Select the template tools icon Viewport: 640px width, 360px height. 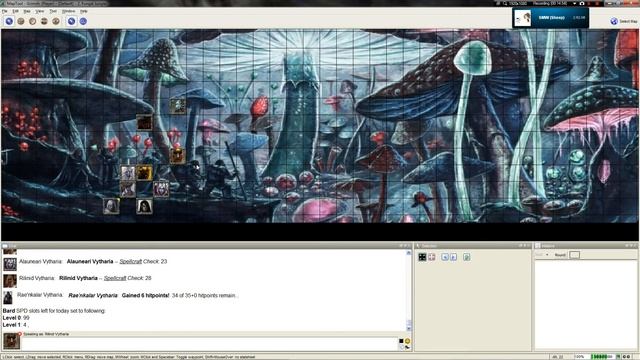[33, 21]
